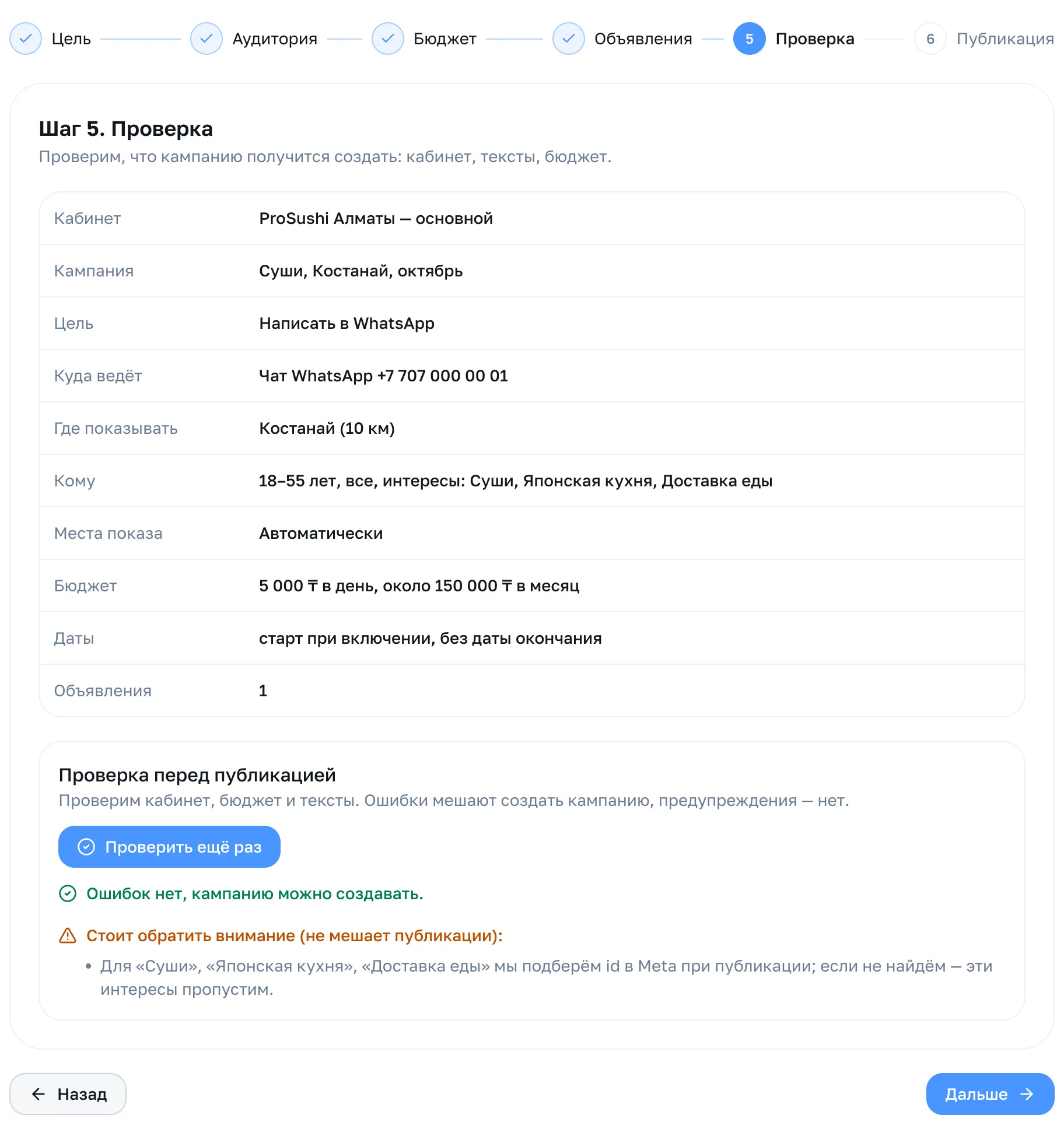Click the checkmark circle beside Аудитория step
The height and width of the screenshot is (1143, 1064).
click(x=206, y=38)
